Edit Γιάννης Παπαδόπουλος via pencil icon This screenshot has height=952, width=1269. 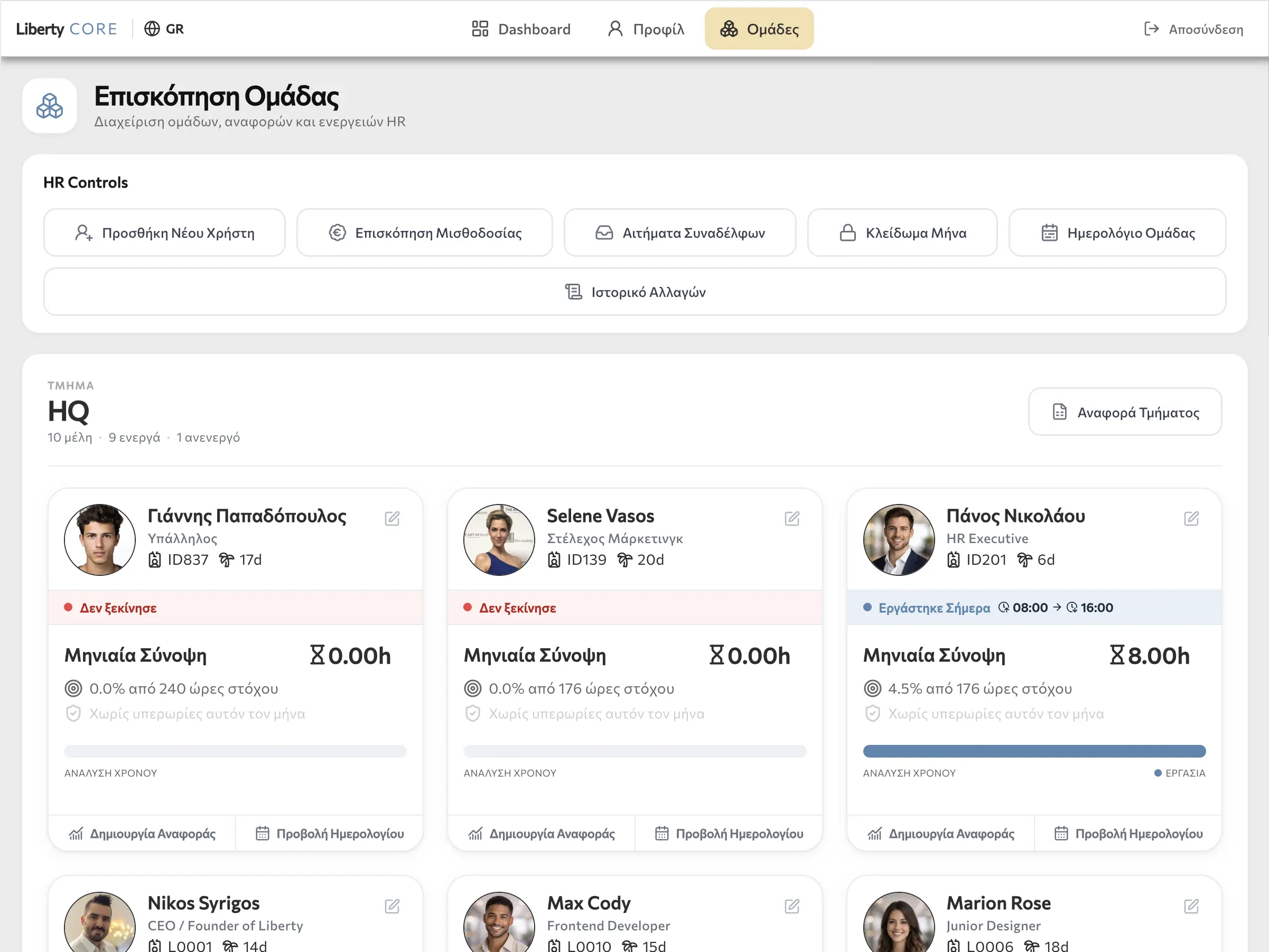[393, 519]
